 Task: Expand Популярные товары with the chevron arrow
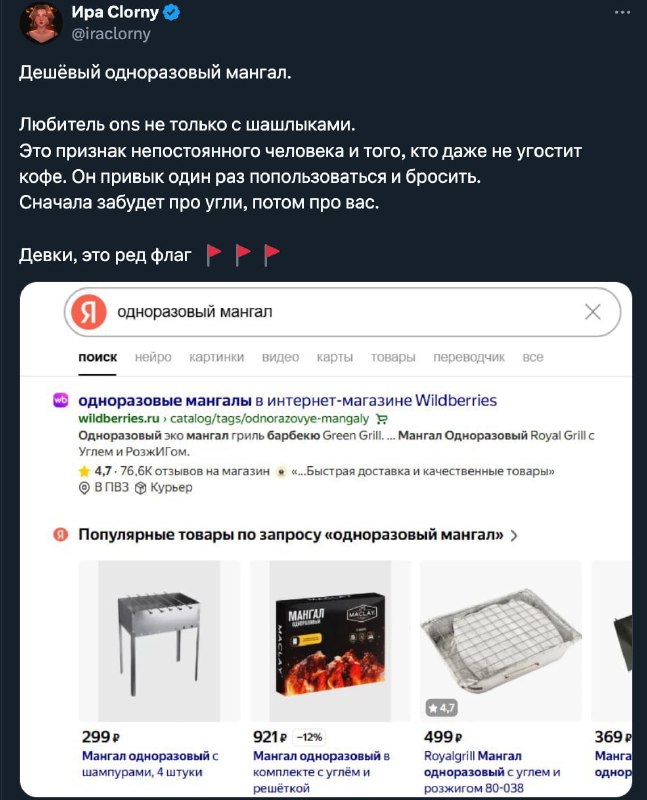514,536
